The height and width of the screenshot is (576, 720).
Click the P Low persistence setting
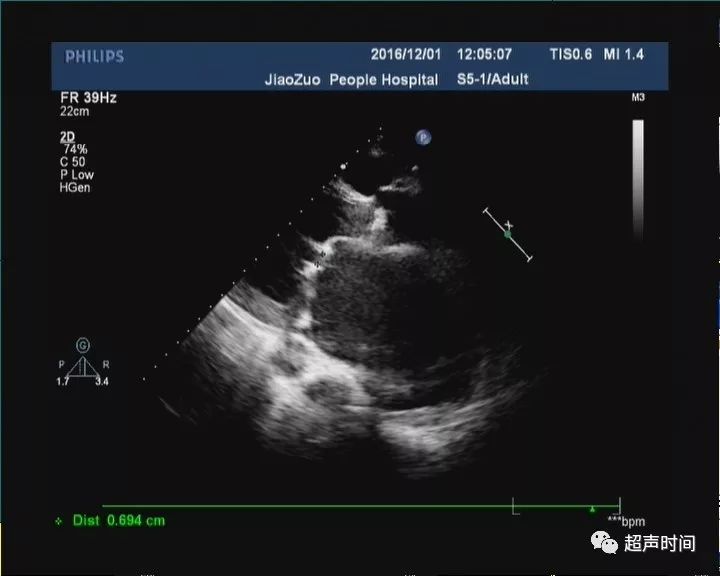tap(77, 175)
